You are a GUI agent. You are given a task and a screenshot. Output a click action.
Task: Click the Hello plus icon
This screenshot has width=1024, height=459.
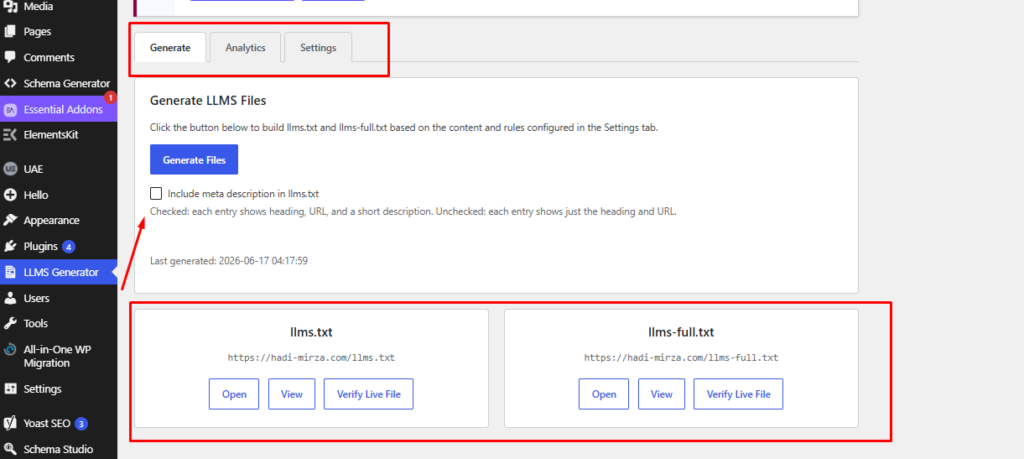pos(10,195)
